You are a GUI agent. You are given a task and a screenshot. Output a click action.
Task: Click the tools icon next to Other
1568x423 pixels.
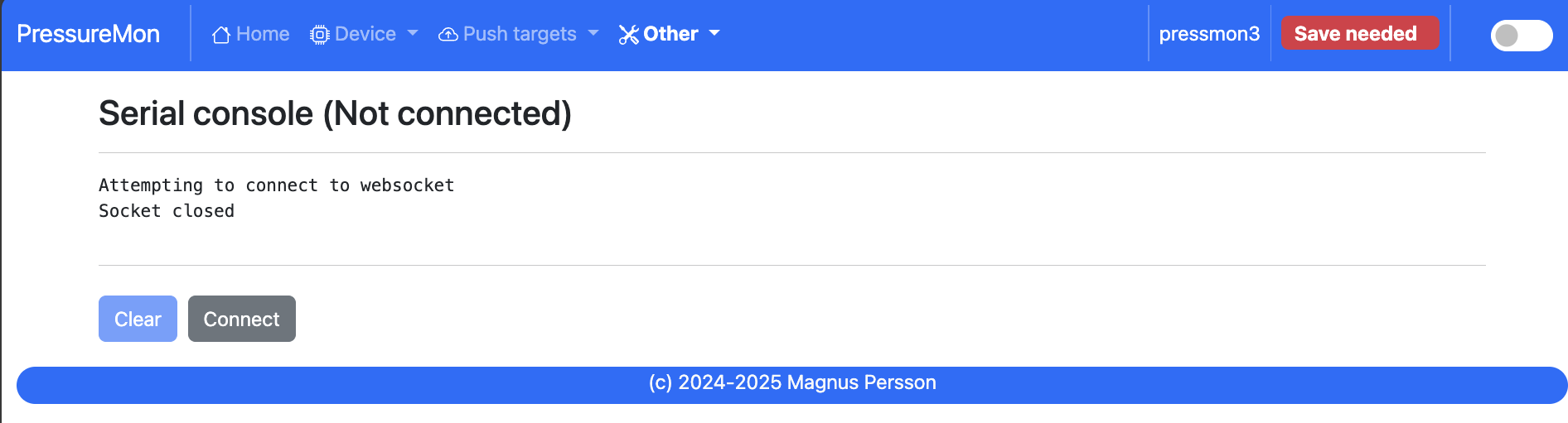629,35
